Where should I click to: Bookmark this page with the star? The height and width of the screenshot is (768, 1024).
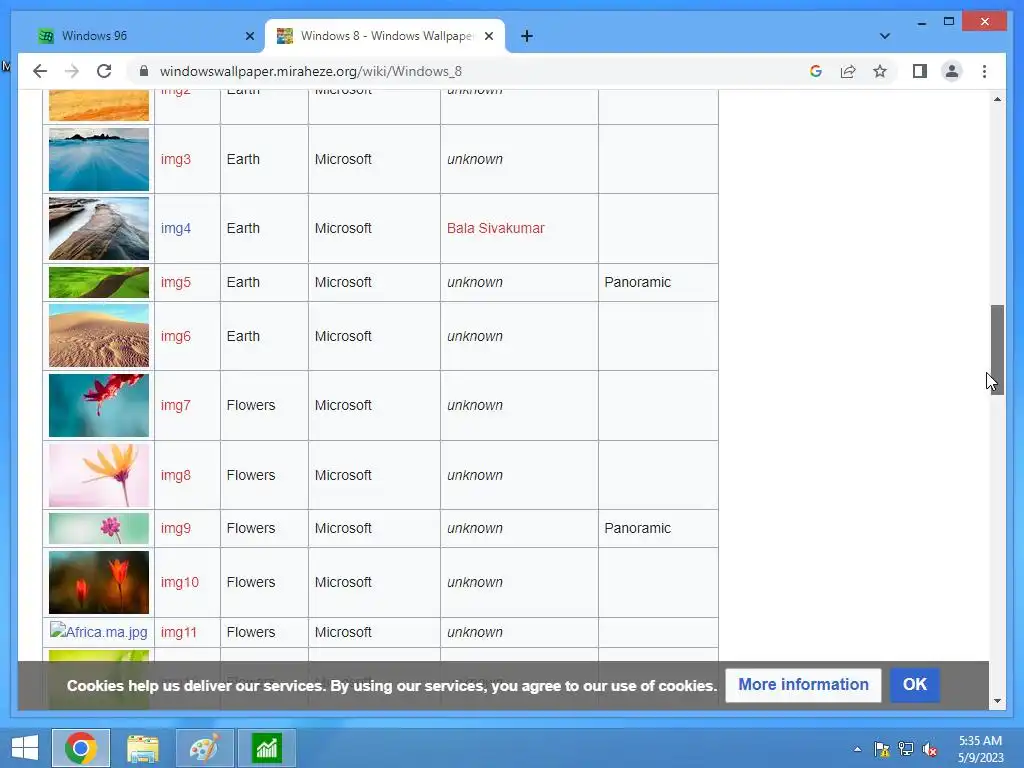pyautogui.click(x=880, y=71)
